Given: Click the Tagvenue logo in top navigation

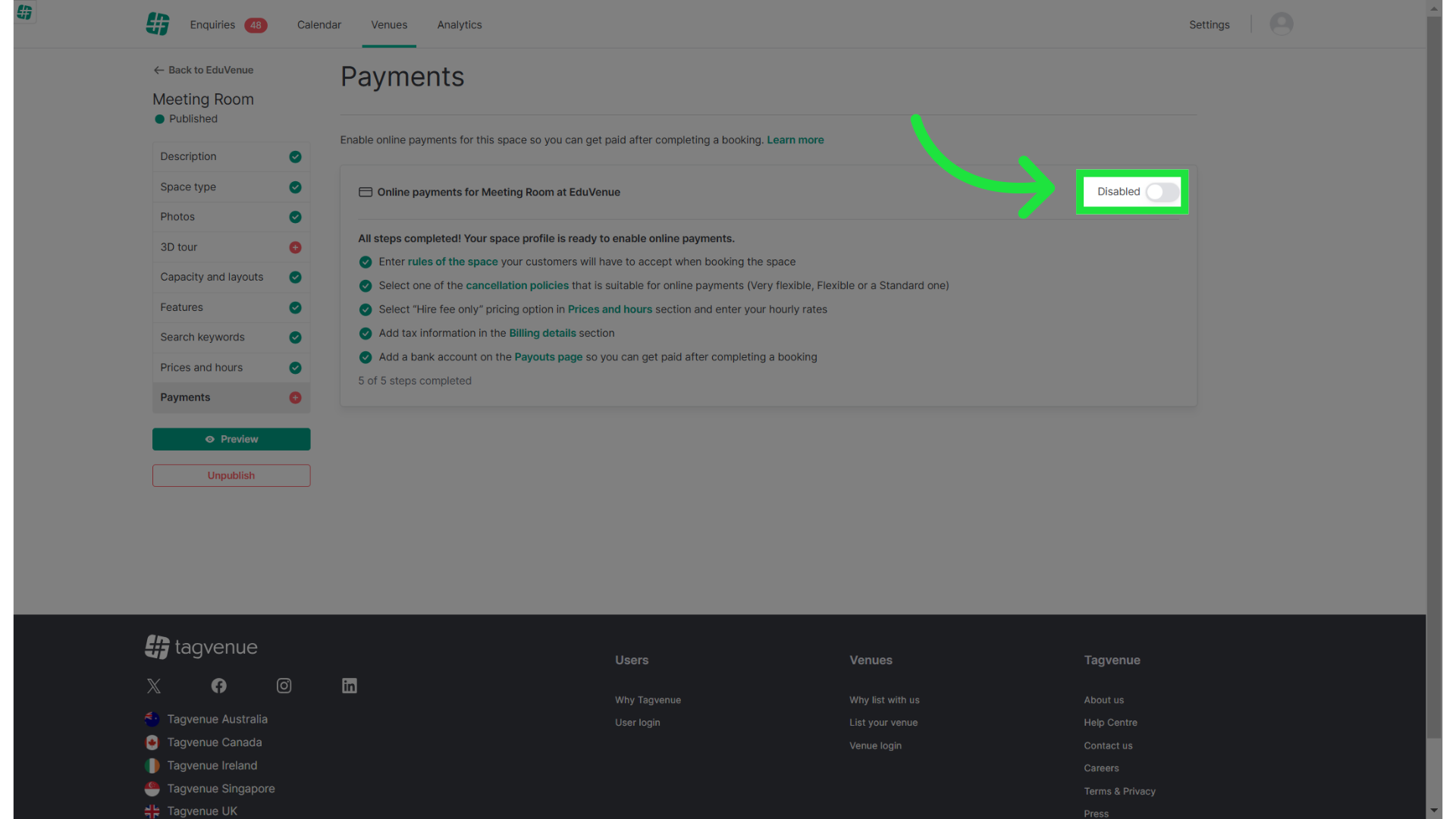Looking at the screenshot, I should [158, 24].
